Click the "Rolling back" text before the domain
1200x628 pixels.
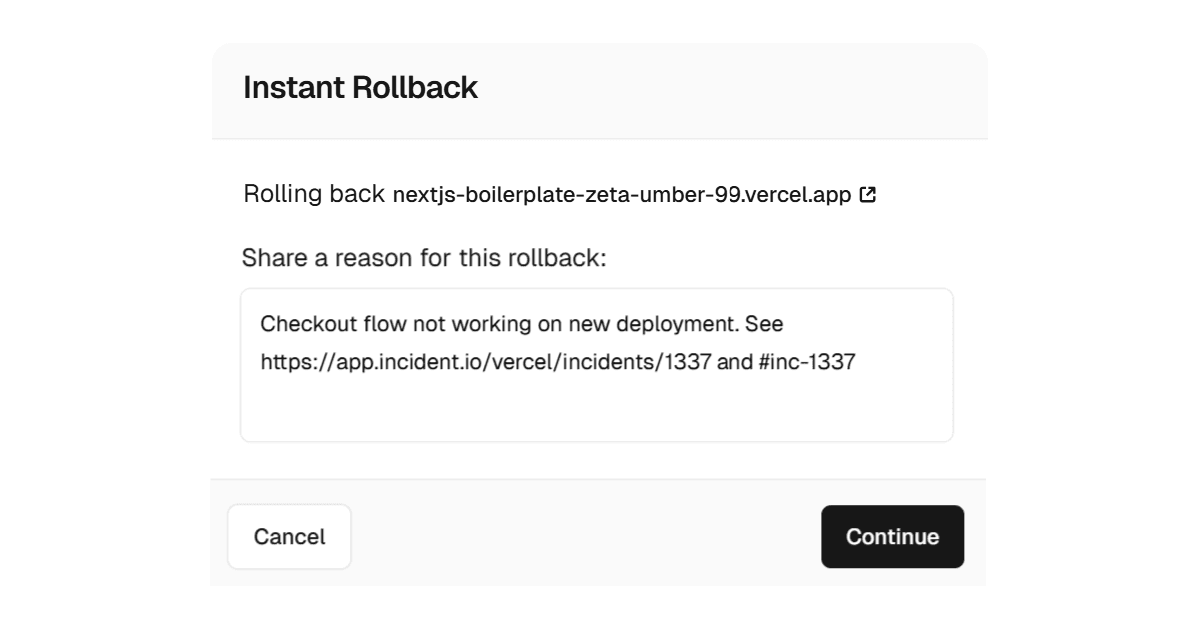[314, 194]
